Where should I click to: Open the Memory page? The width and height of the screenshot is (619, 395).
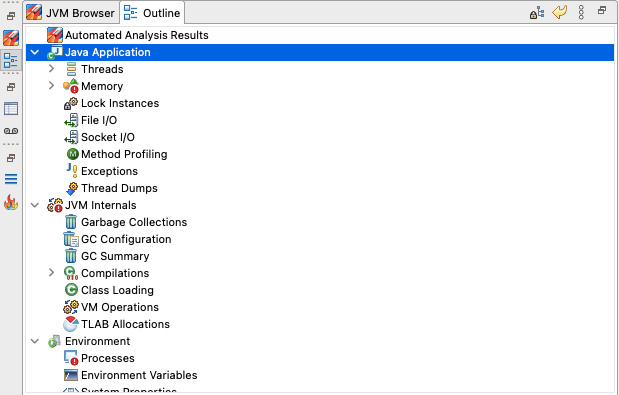pyautogui.click(x=102, y=86)
